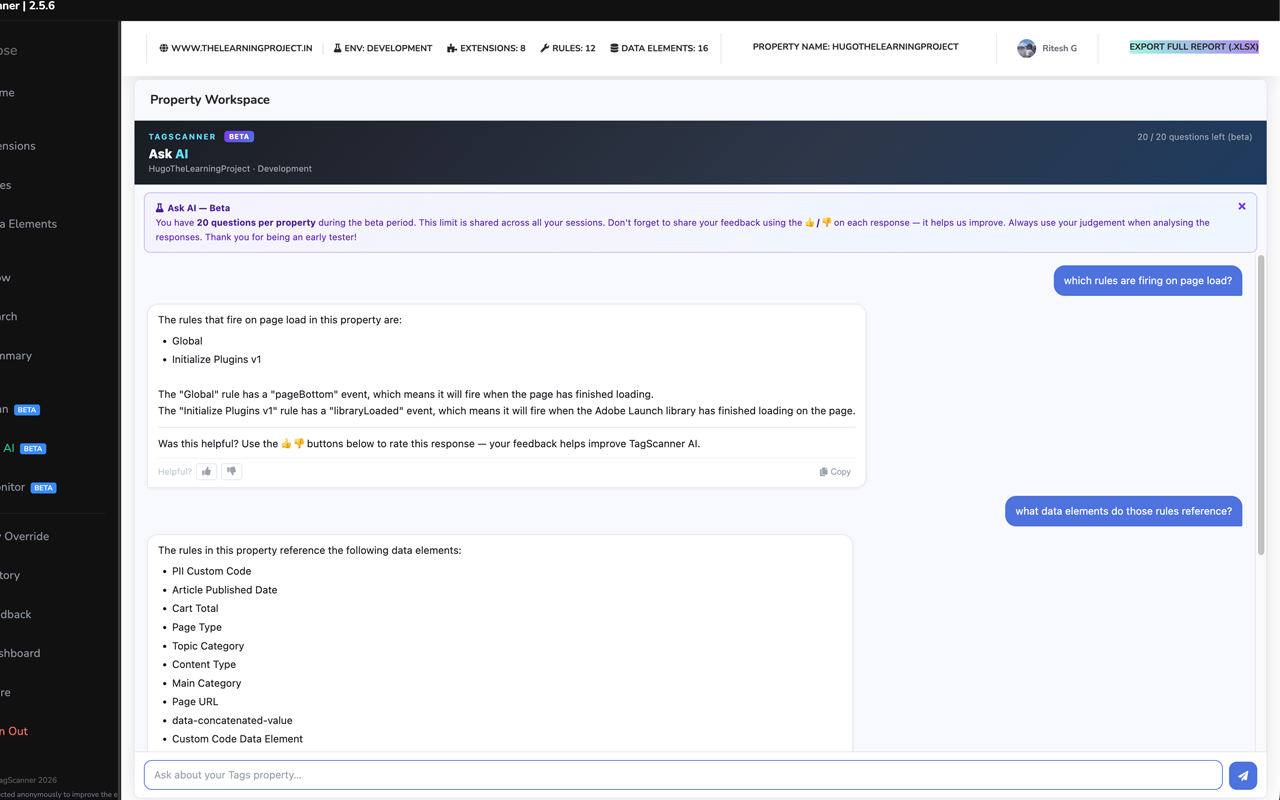
Task: Click the globe icon next to the website URL
Action: click(x=164, y=48)
